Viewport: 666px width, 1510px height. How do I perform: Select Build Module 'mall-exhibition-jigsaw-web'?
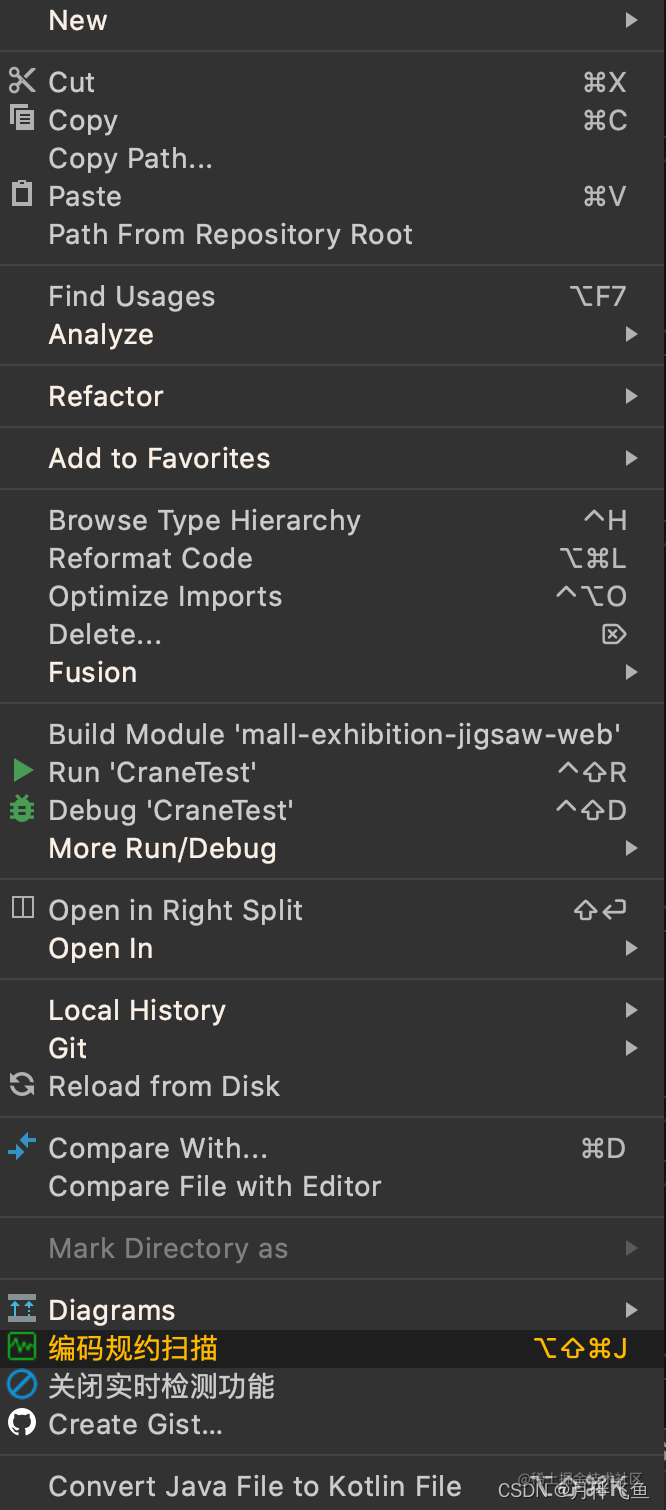pos(333,734)
